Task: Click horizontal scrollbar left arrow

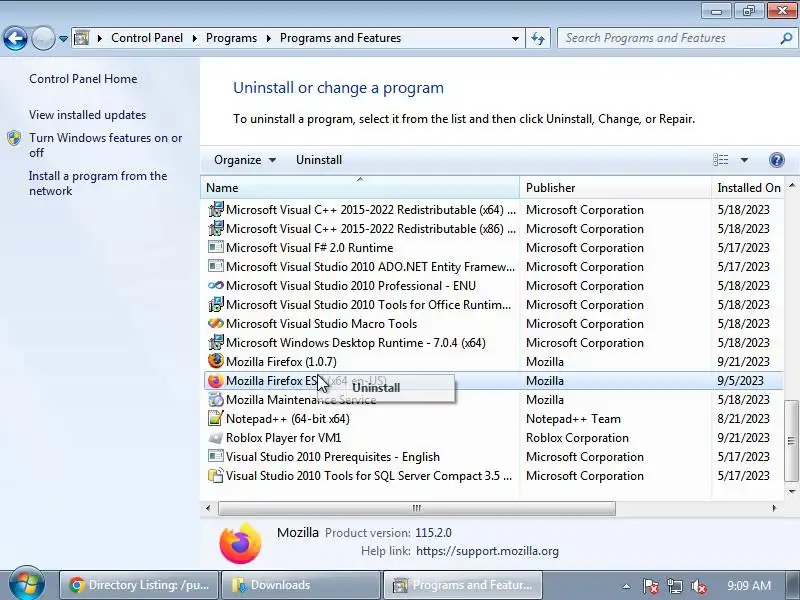Action: (208, 508)
